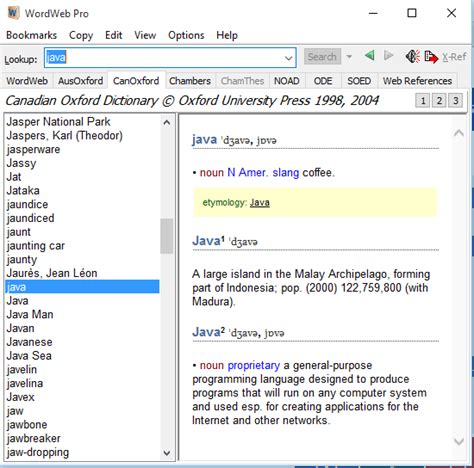Screen dimensions: 474x468
Task: Select 'jaunting car' in word list
Action: [82, 246]
